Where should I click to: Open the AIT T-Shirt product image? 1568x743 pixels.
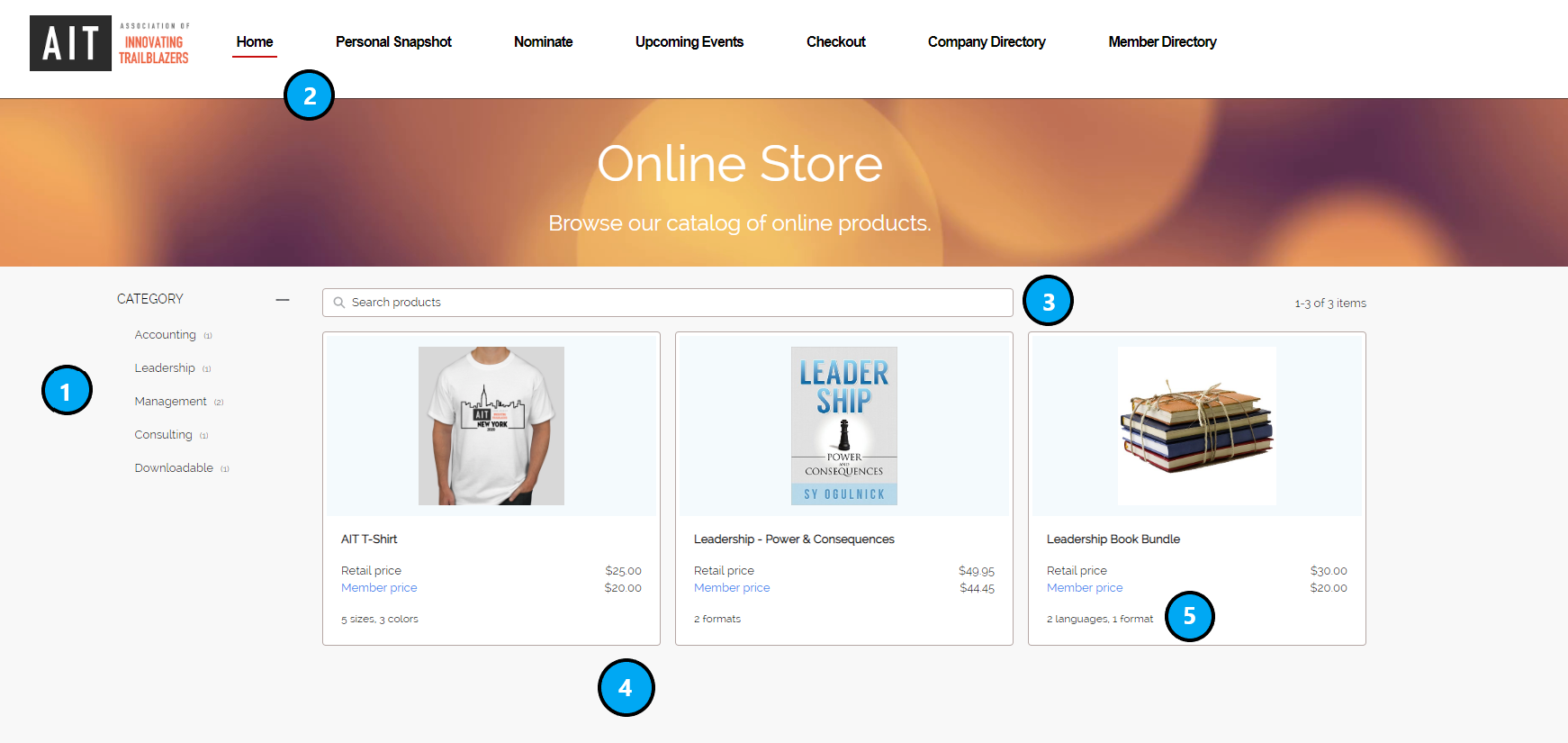pos(491,425)
